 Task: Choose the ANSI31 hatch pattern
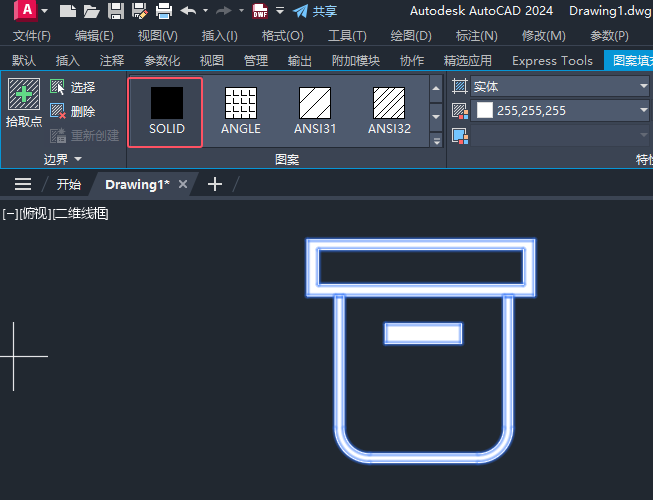pos(315,111)
